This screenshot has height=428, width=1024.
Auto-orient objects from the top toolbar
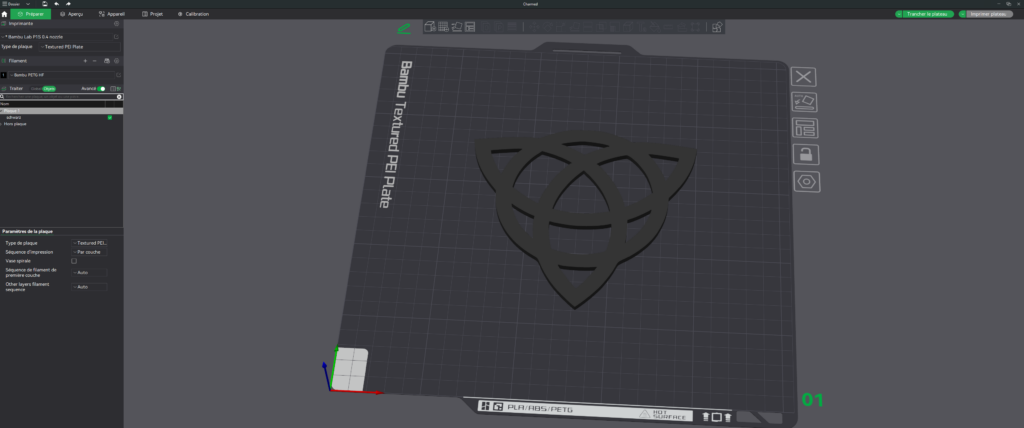tap(457, 27)
